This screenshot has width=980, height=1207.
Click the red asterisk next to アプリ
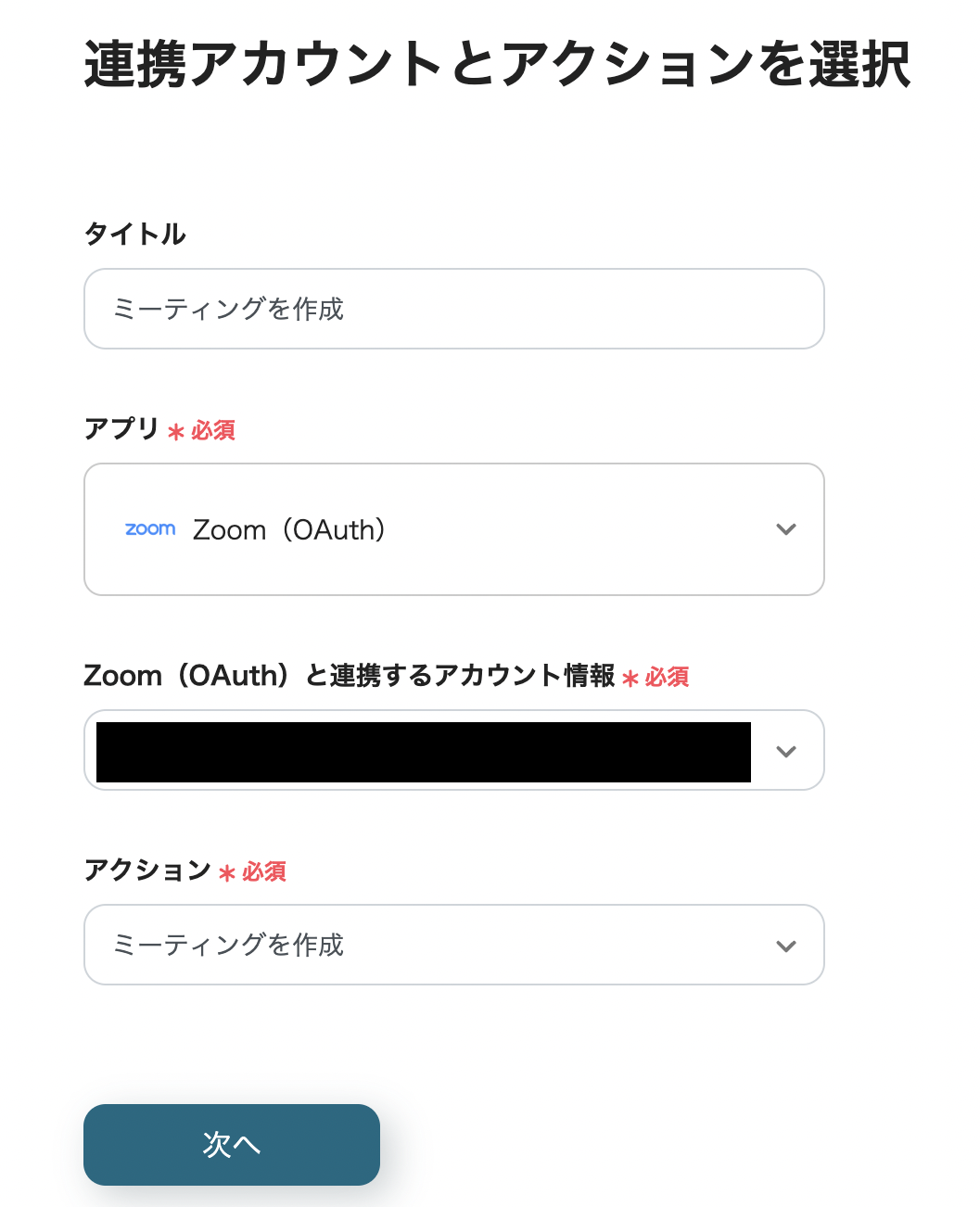tap(176, 432)
